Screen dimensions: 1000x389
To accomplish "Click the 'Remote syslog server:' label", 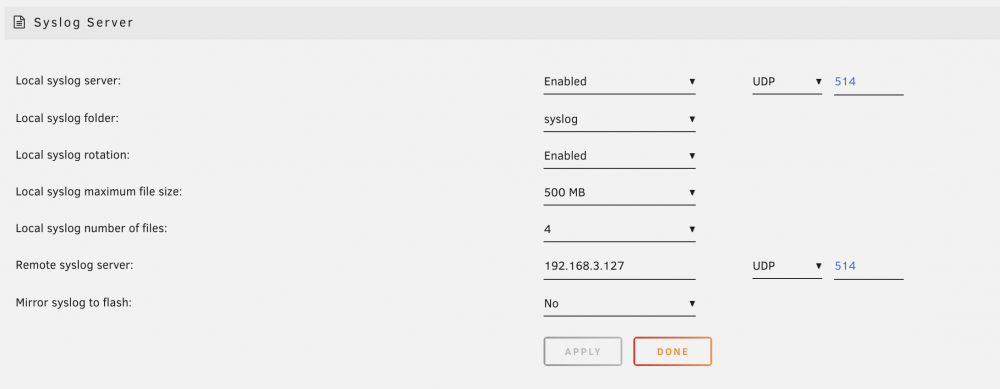I will coord(75,265).
